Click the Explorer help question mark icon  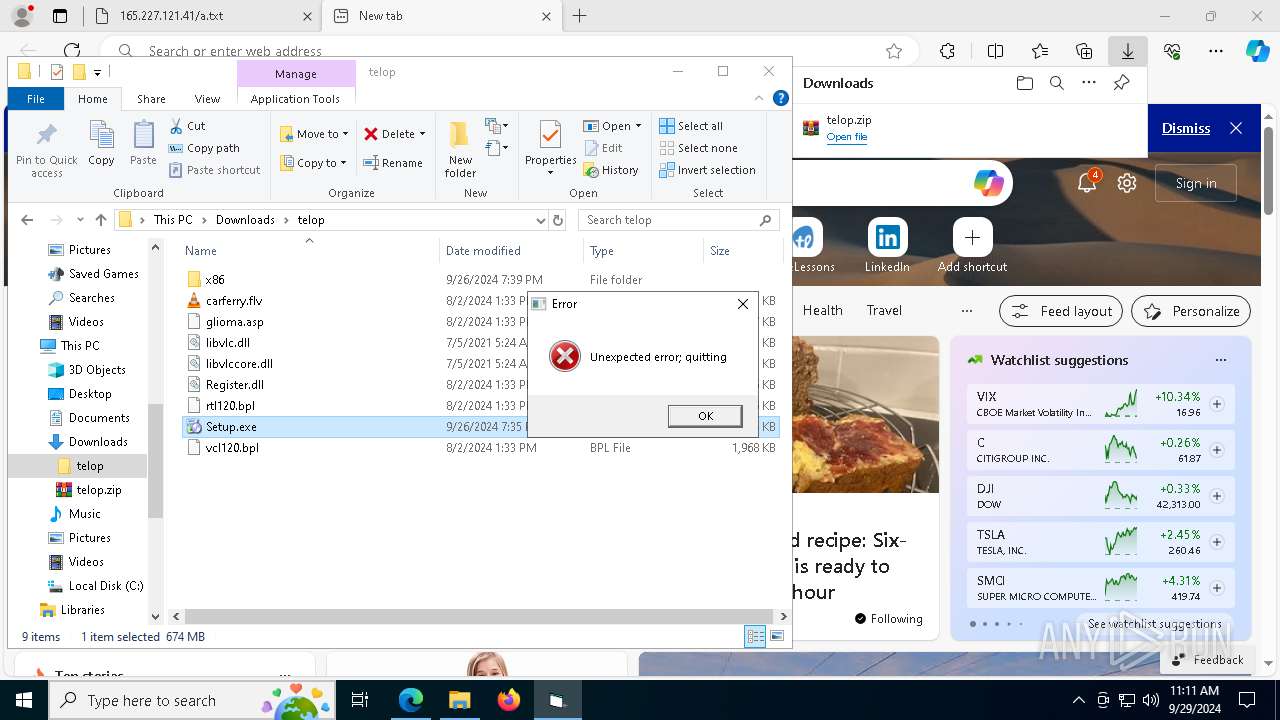coord(781,98)
